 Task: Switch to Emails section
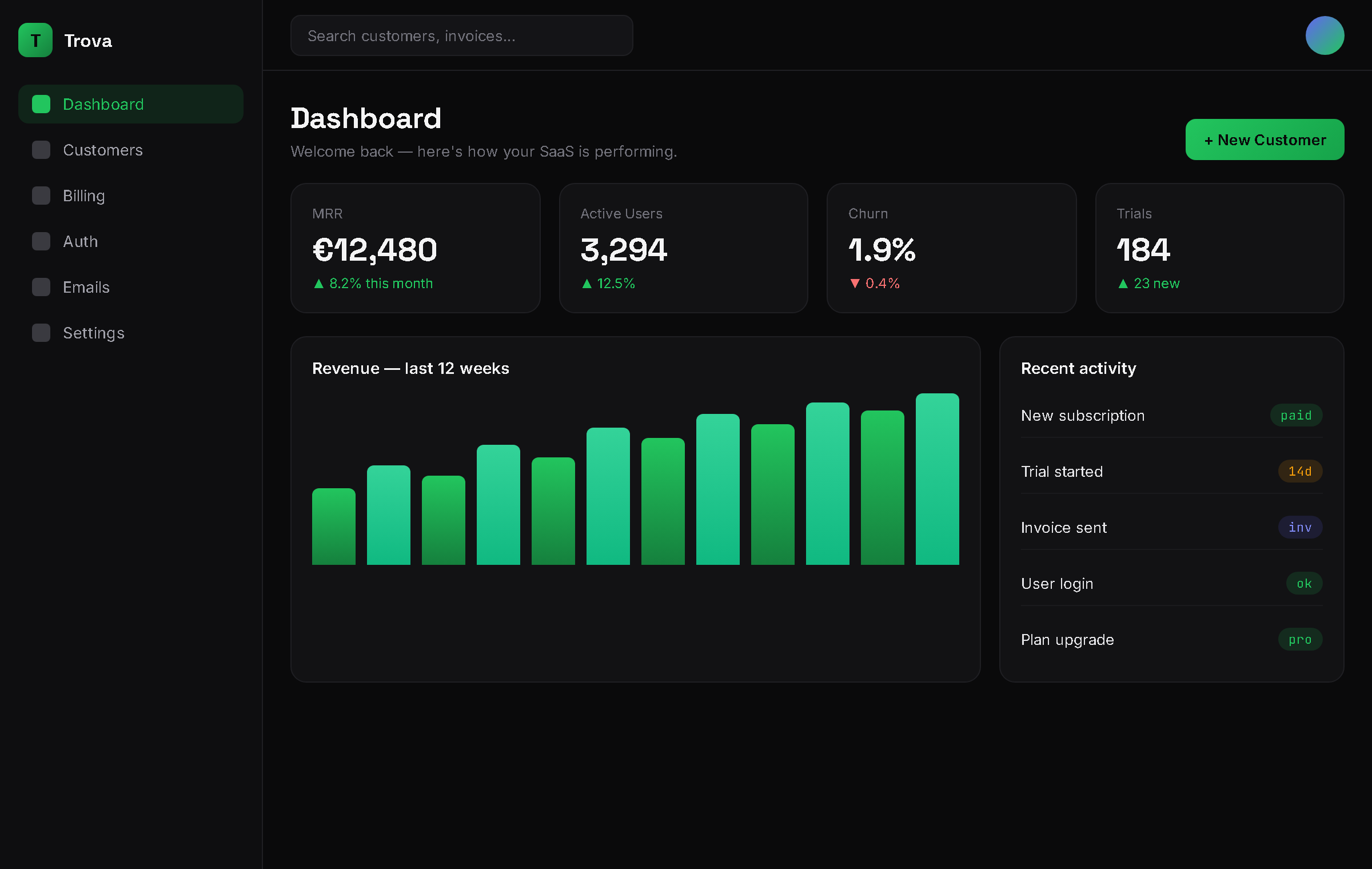click(x=131, y=287)
